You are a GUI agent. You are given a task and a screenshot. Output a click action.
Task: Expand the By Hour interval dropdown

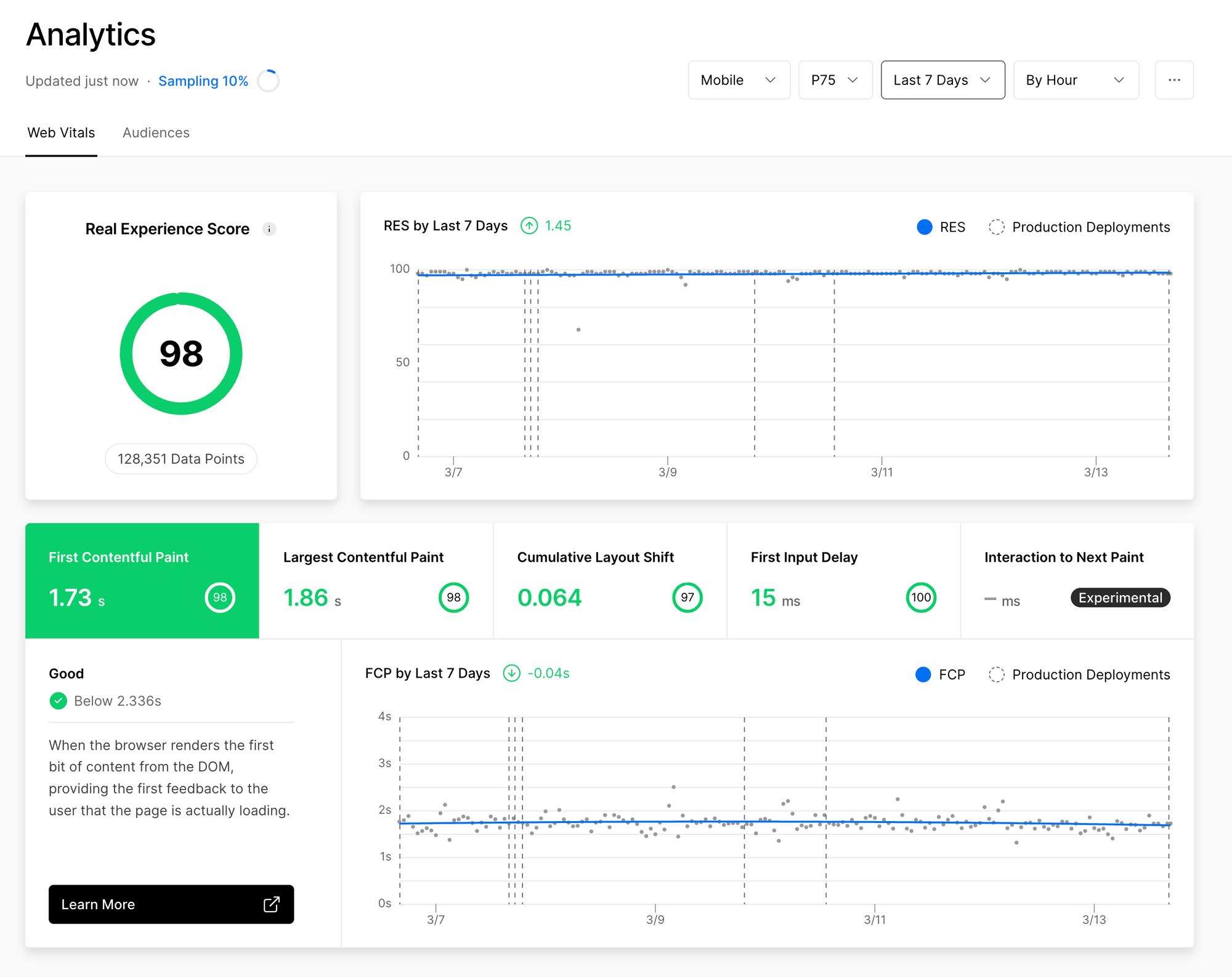(x=1076, y=79)
